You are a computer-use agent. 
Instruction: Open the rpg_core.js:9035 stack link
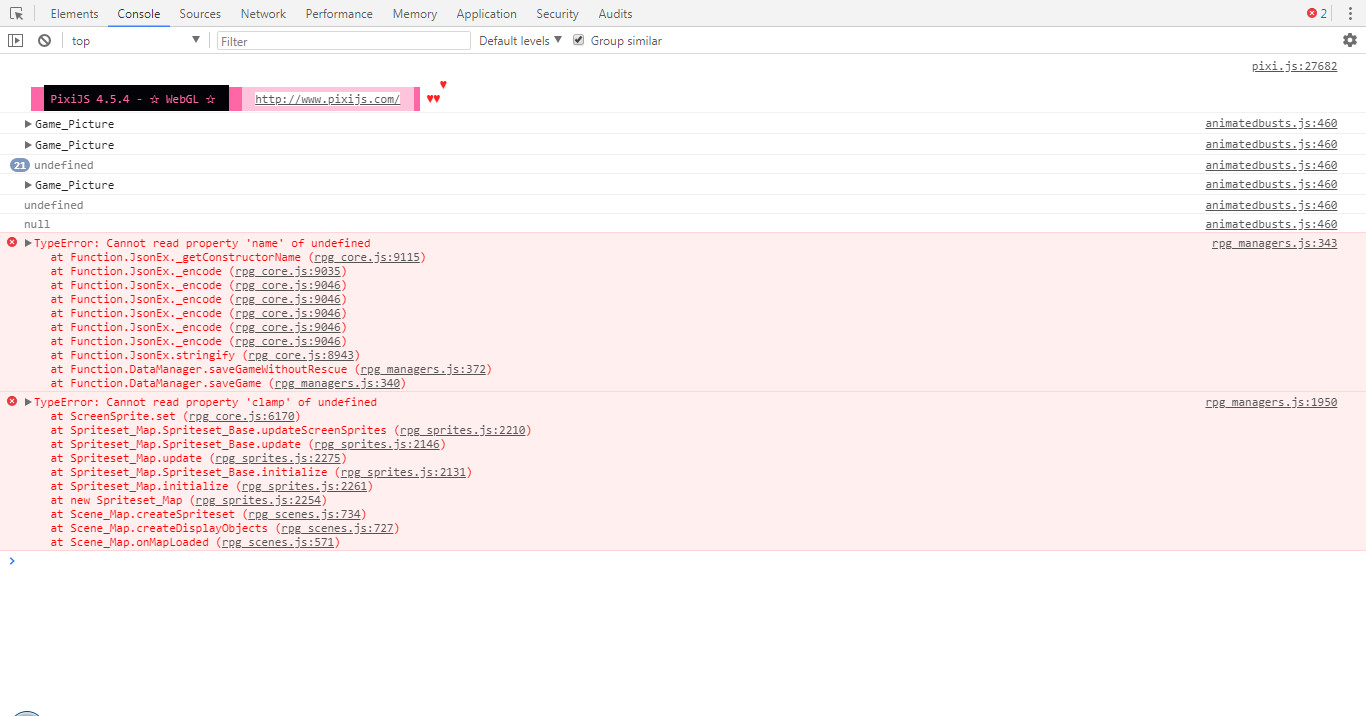[x=287, y=271]
